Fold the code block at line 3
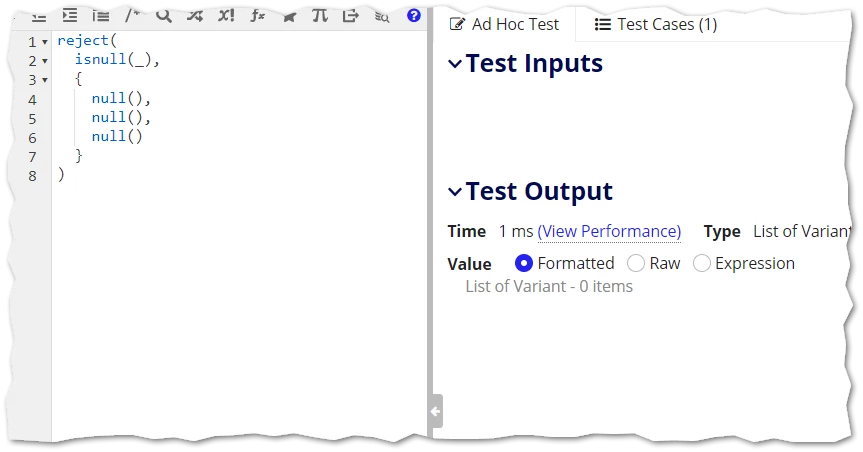 pos(45,80)
